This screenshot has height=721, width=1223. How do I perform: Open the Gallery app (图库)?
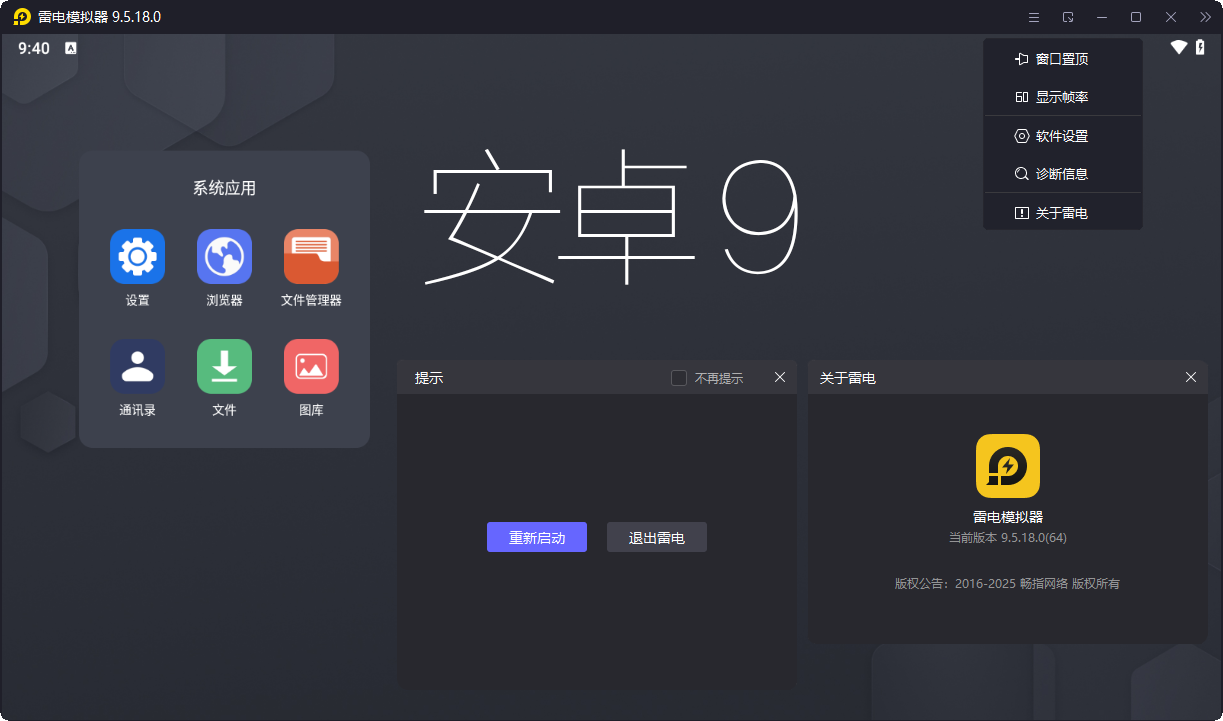point(311,367)
